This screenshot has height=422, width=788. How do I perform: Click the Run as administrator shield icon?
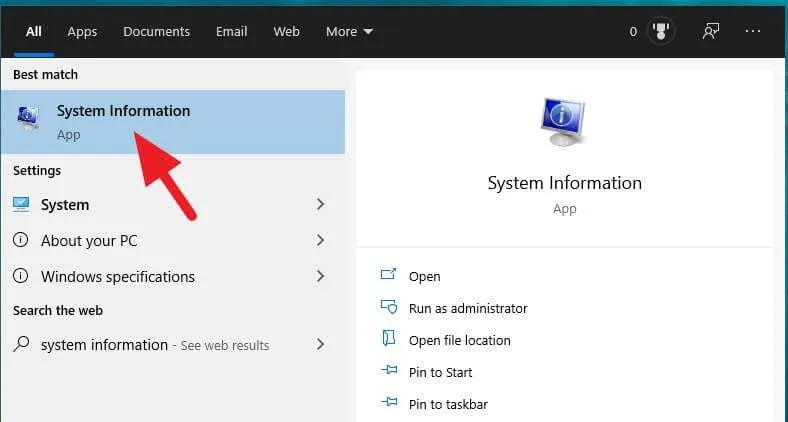(x=389, y=306)
